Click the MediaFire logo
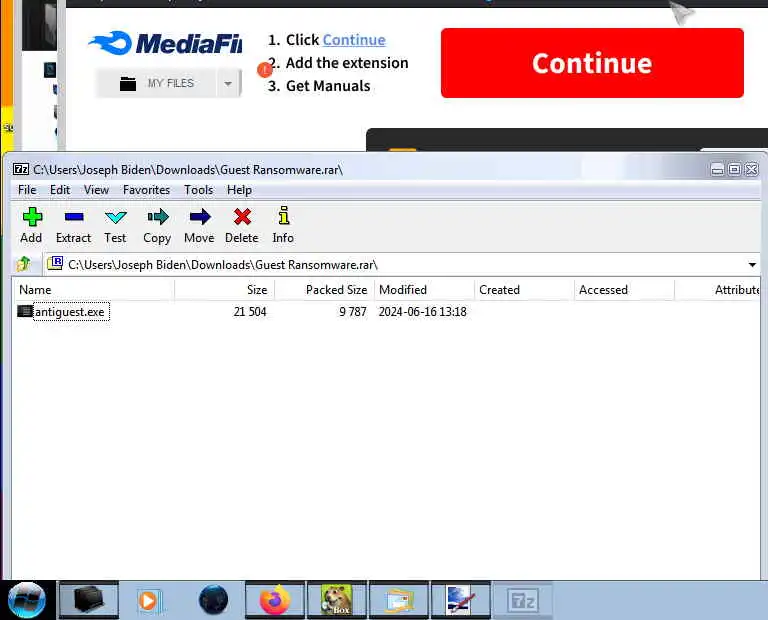 click(165, 43)
